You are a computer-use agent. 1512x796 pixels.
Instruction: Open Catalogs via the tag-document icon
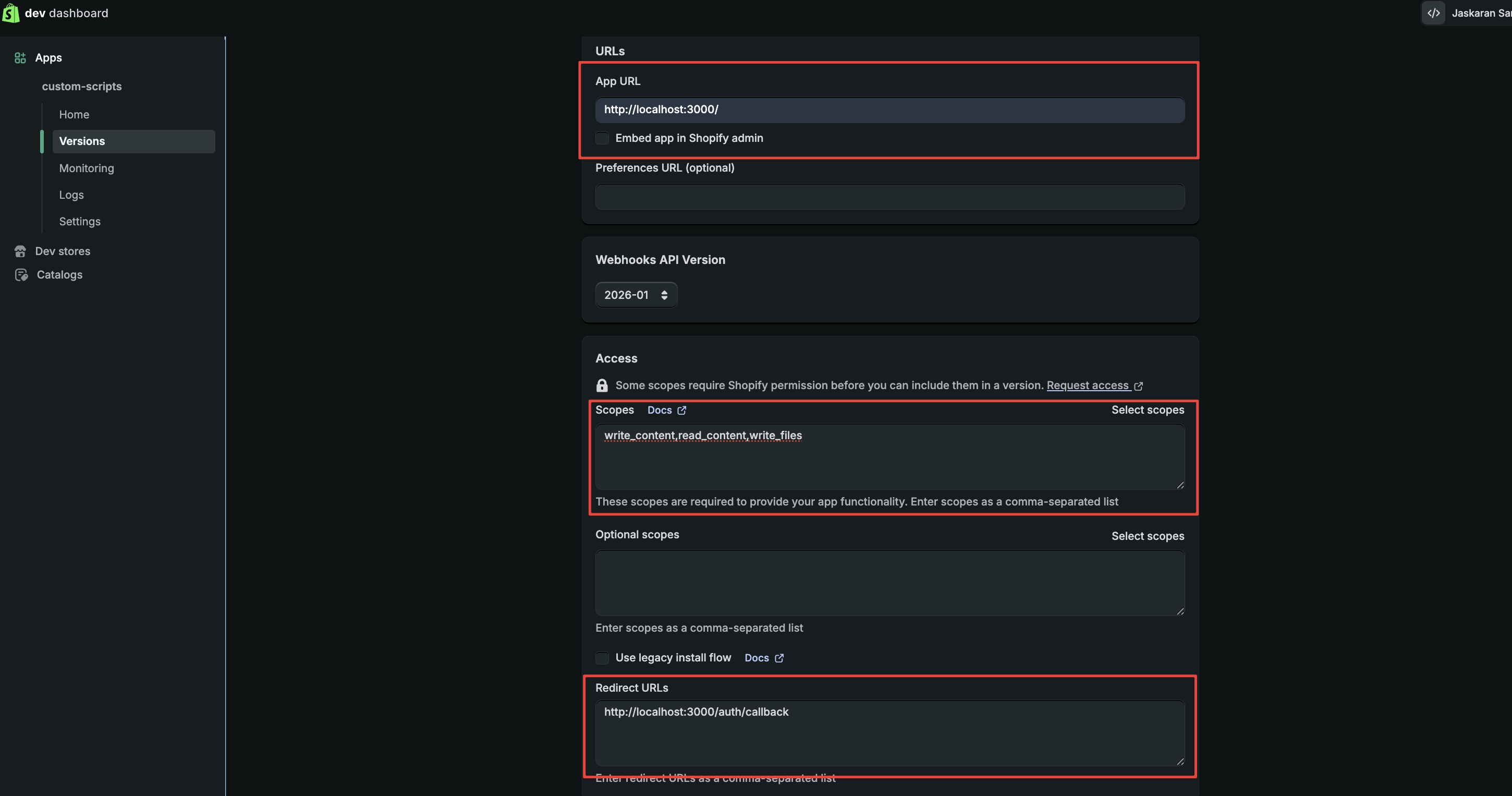pos(20,274)
